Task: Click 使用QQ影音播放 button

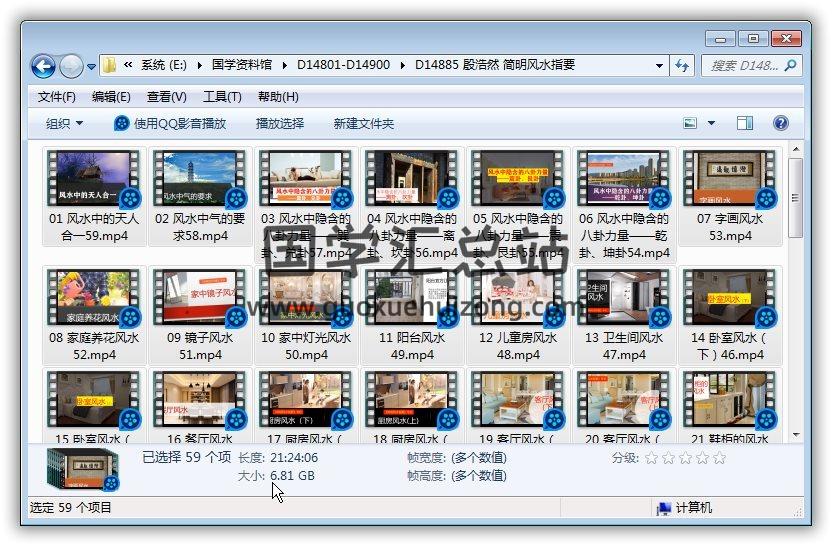Action: (170, 123)
